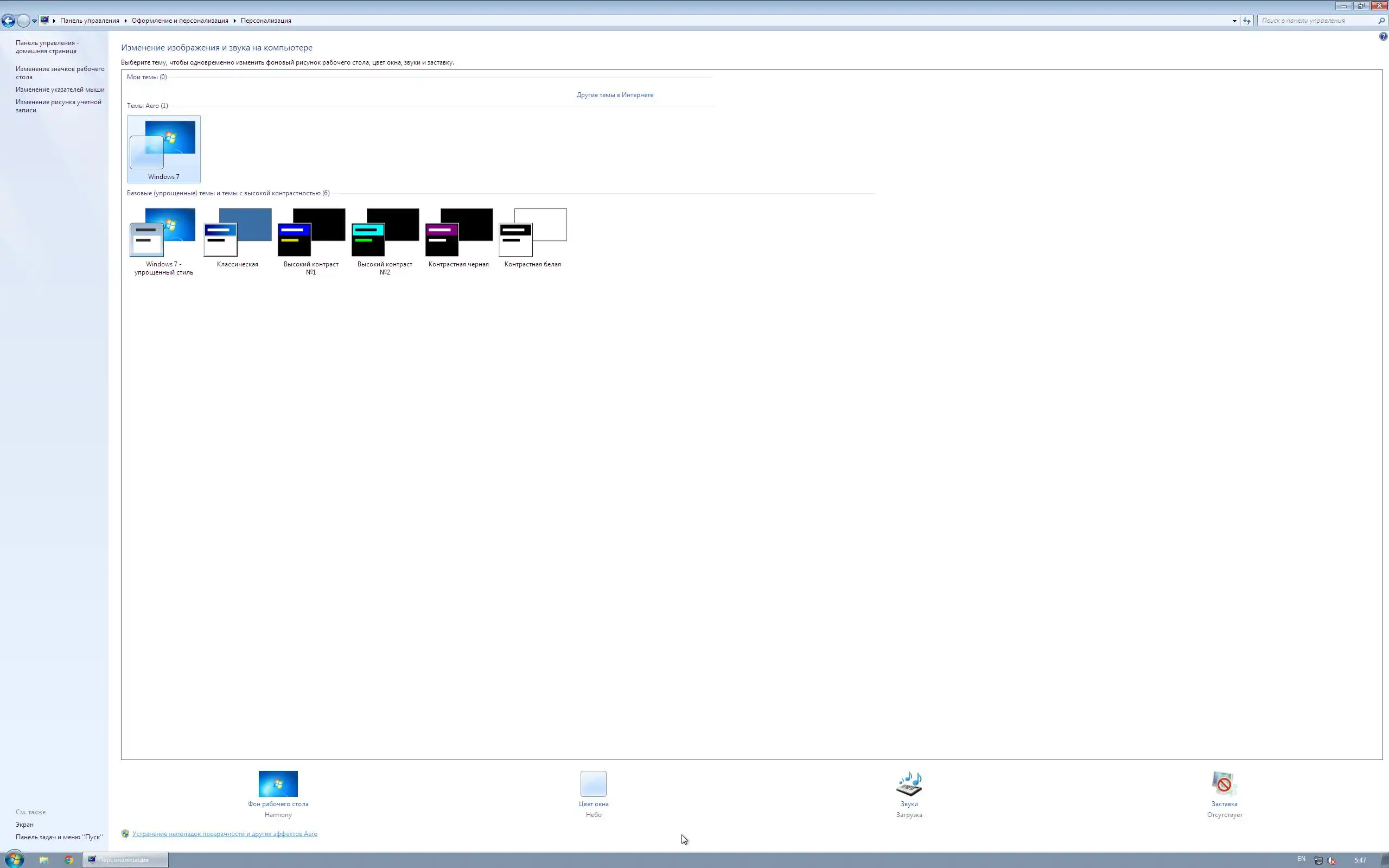Open the Desktop Background (Фон рабочего стола) icon
1389x868 pixels.
278,783
